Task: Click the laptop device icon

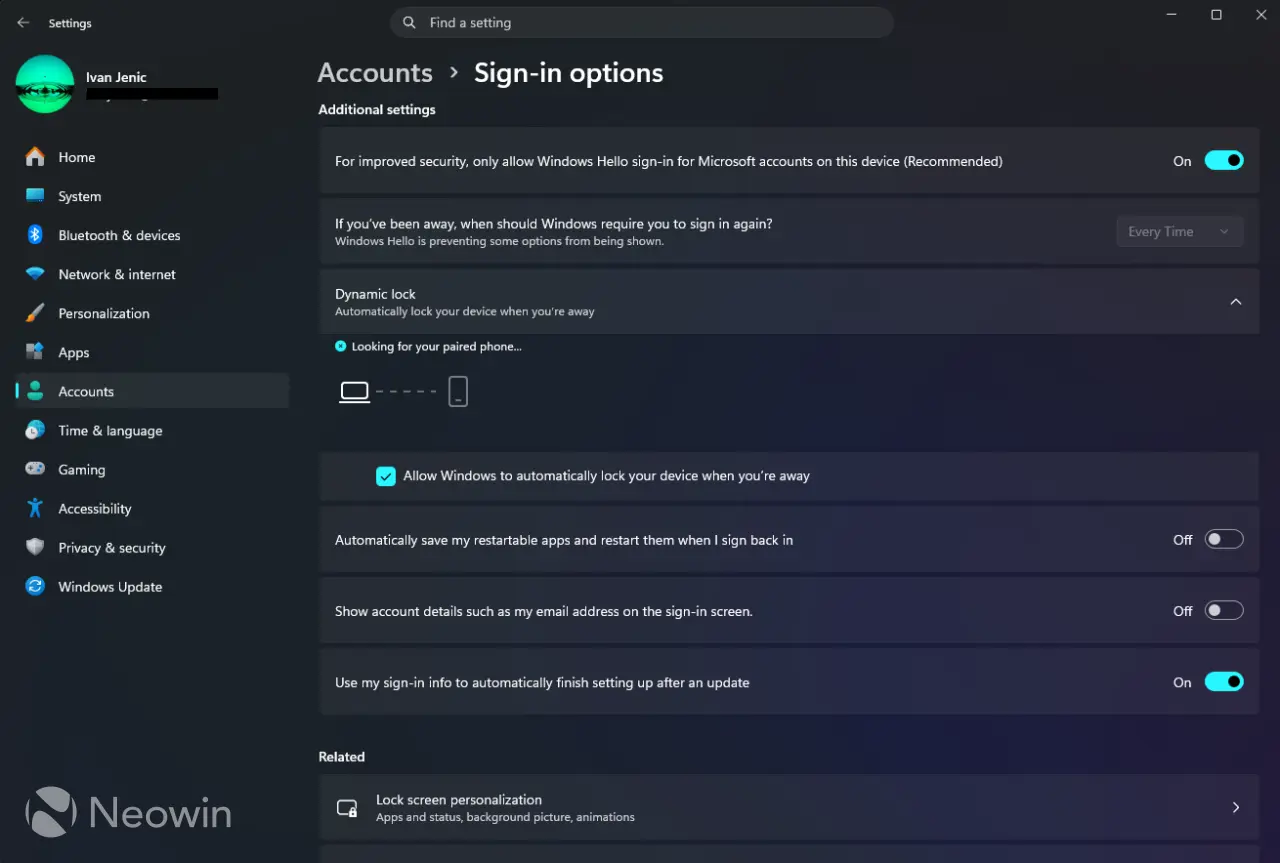Action: click(x=355, y=392)
